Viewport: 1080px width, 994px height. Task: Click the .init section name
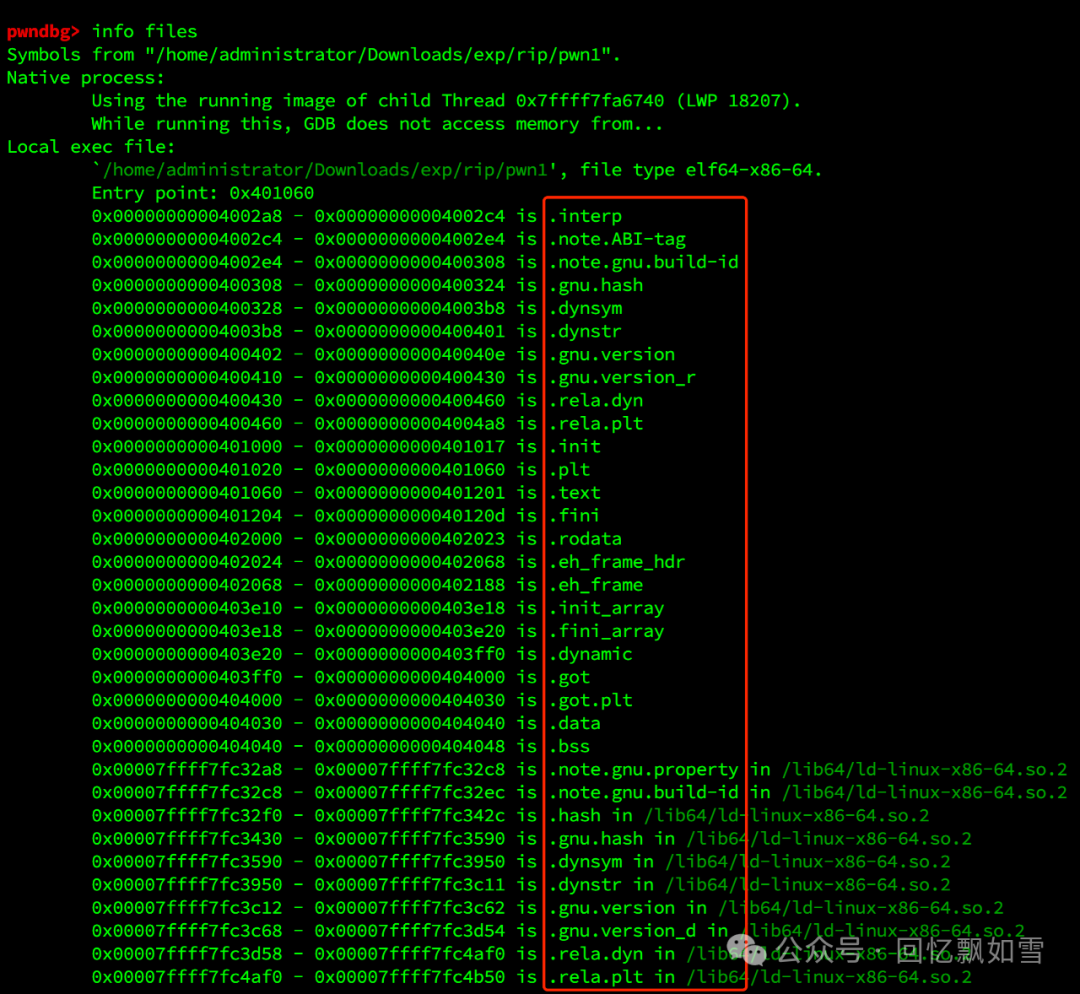(574, 447)
